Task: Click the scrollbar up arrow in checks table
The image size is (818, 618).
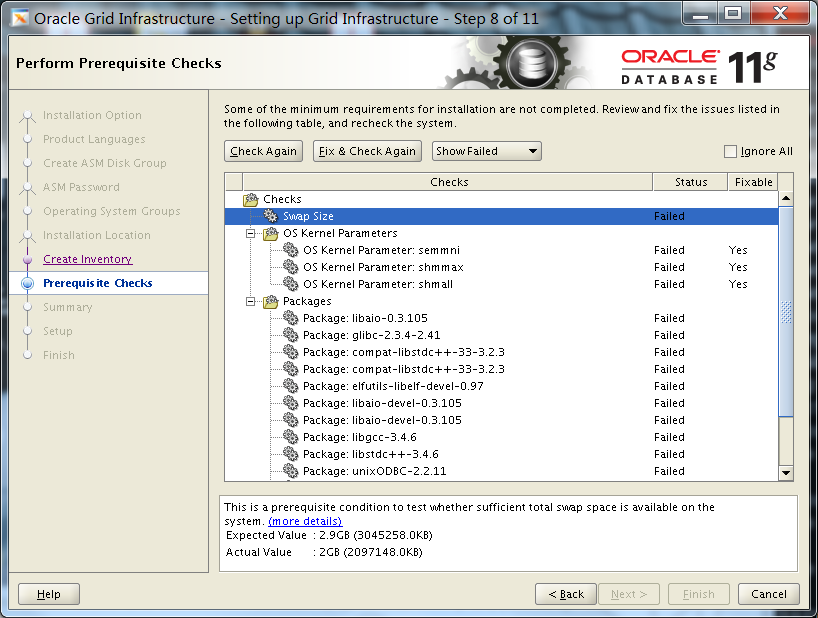Action: point(786,199)
